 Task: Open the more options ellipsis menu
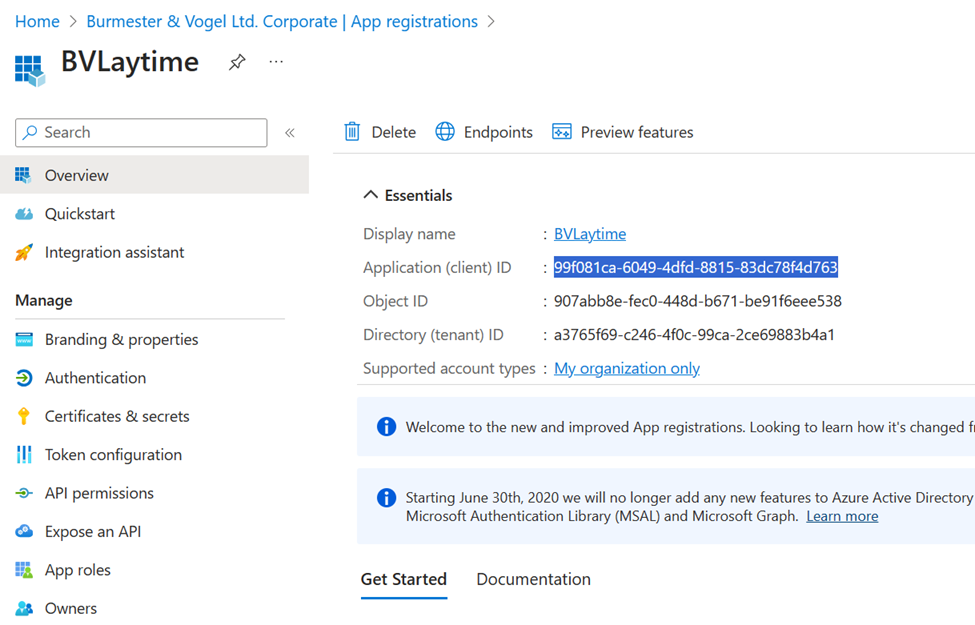coord(276,62)
